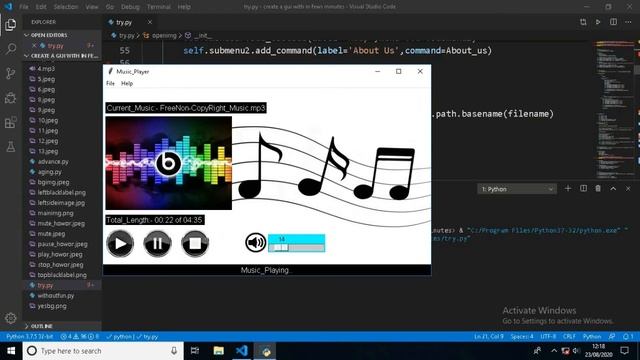Switch to the try.py editor tab

[124, 22]
